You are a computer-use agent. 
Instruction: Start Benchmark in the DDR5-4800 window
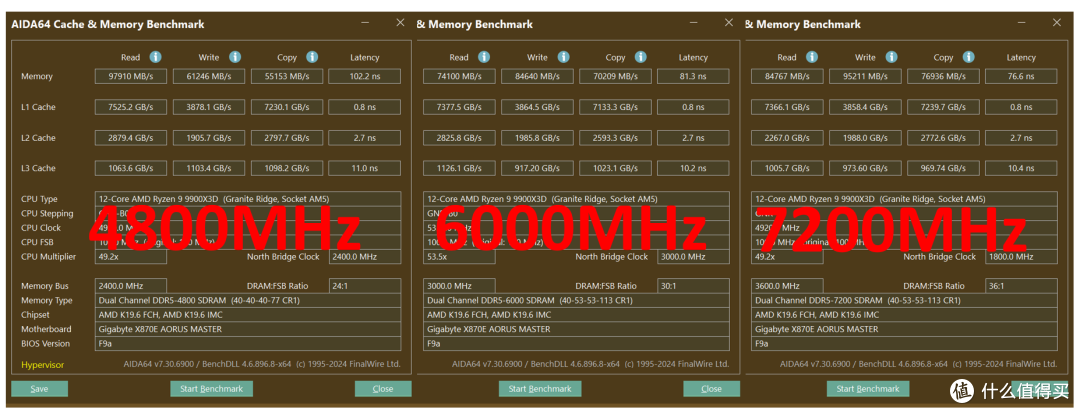point(211,389)
